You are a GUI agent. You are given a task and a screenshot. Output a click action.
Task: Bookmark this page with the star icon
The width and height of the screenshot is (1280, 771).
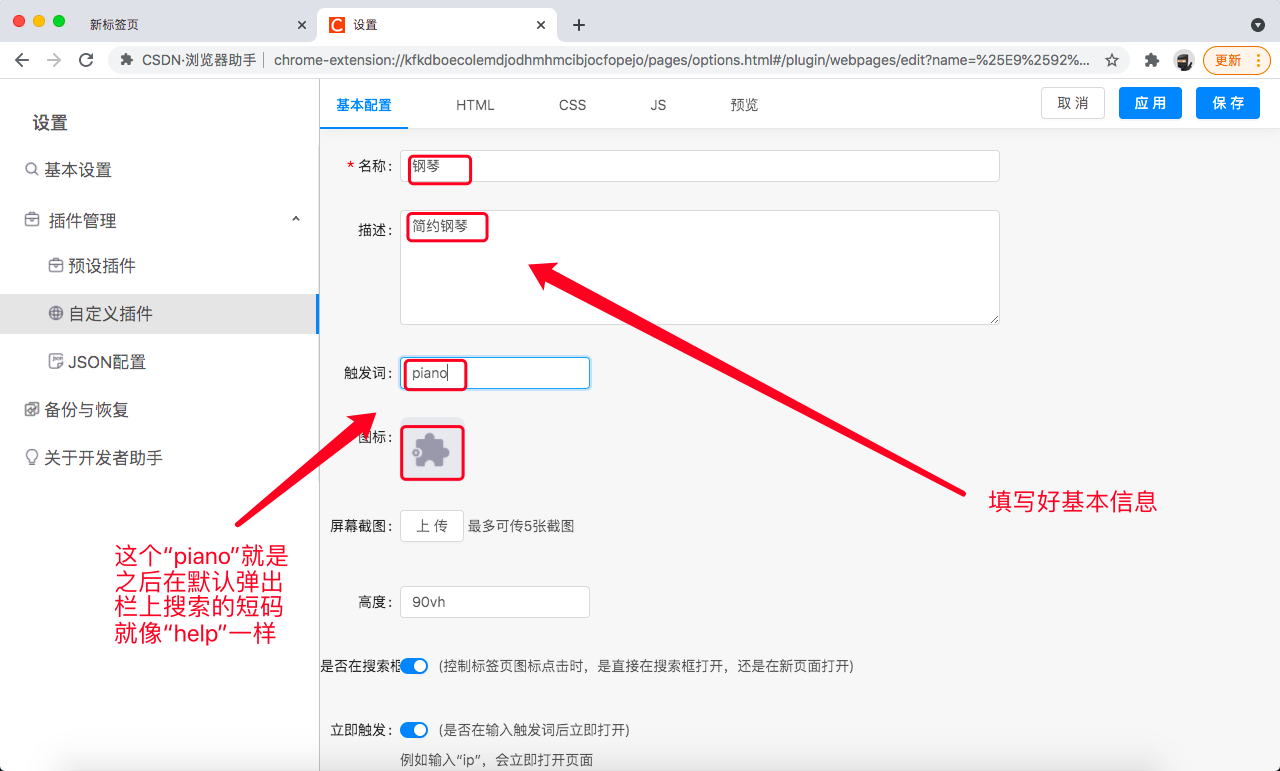1112,60
